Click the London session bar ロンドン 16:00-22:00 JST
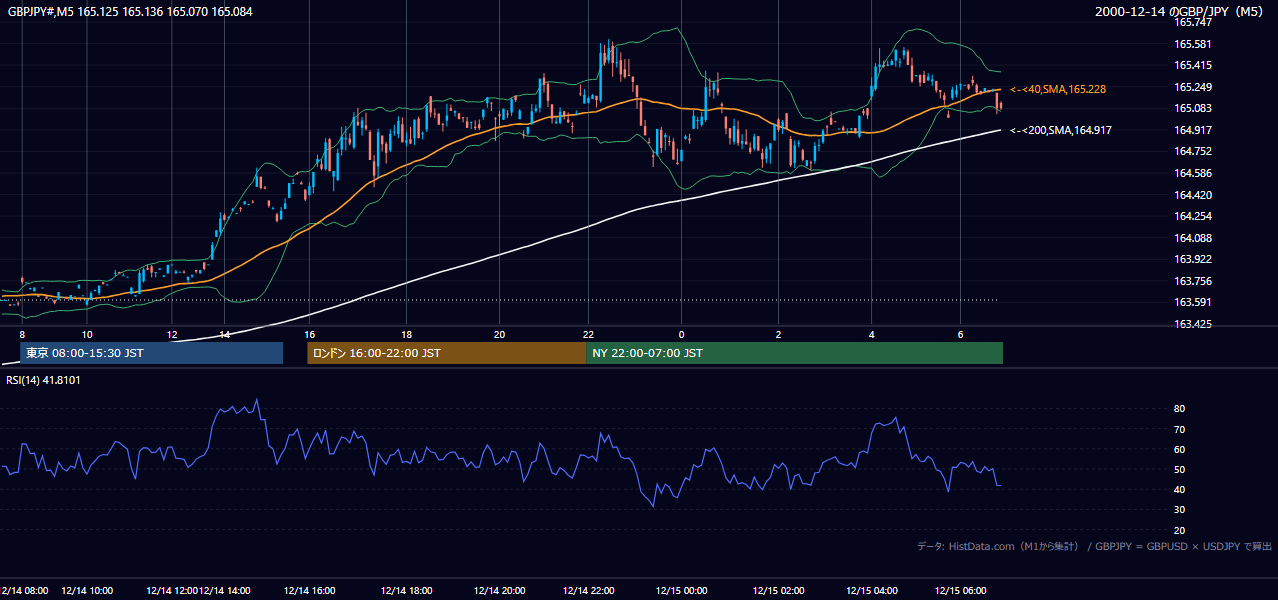 coord(446,353)
